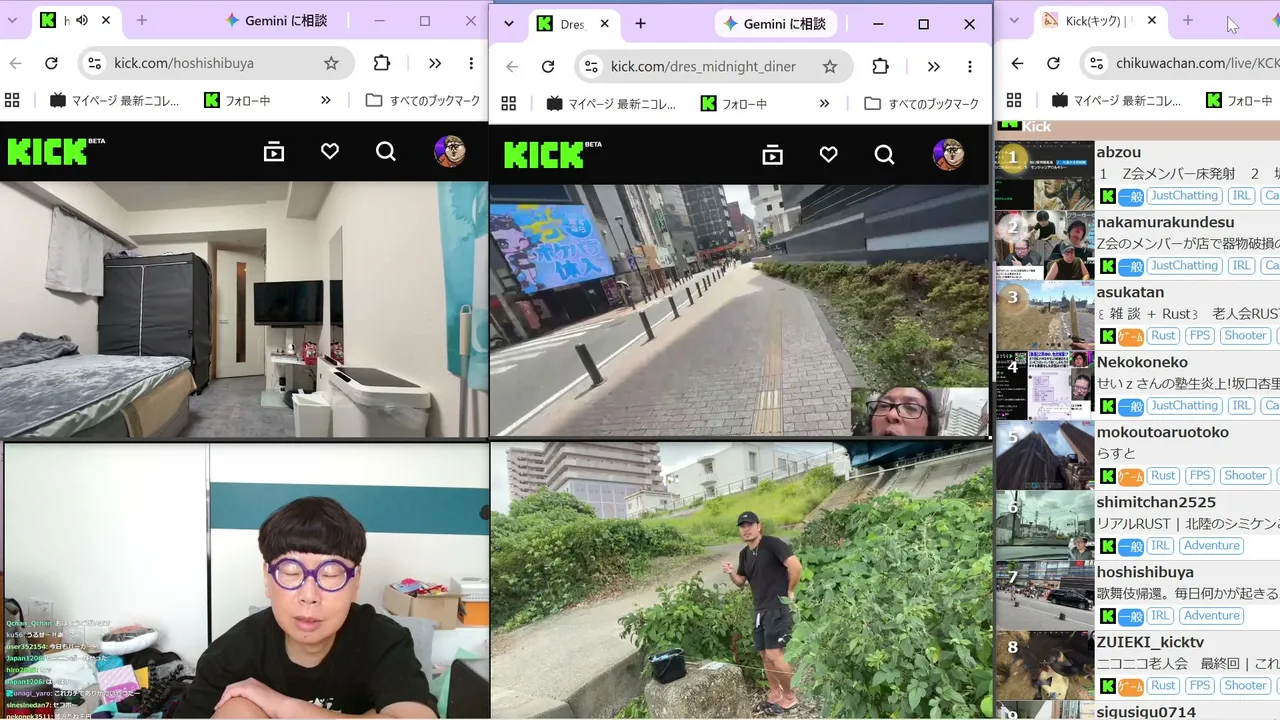Open Kick search on the dres_midnight_diner page
Screen dimensions: 1280x720
click(x=884, y=155)
